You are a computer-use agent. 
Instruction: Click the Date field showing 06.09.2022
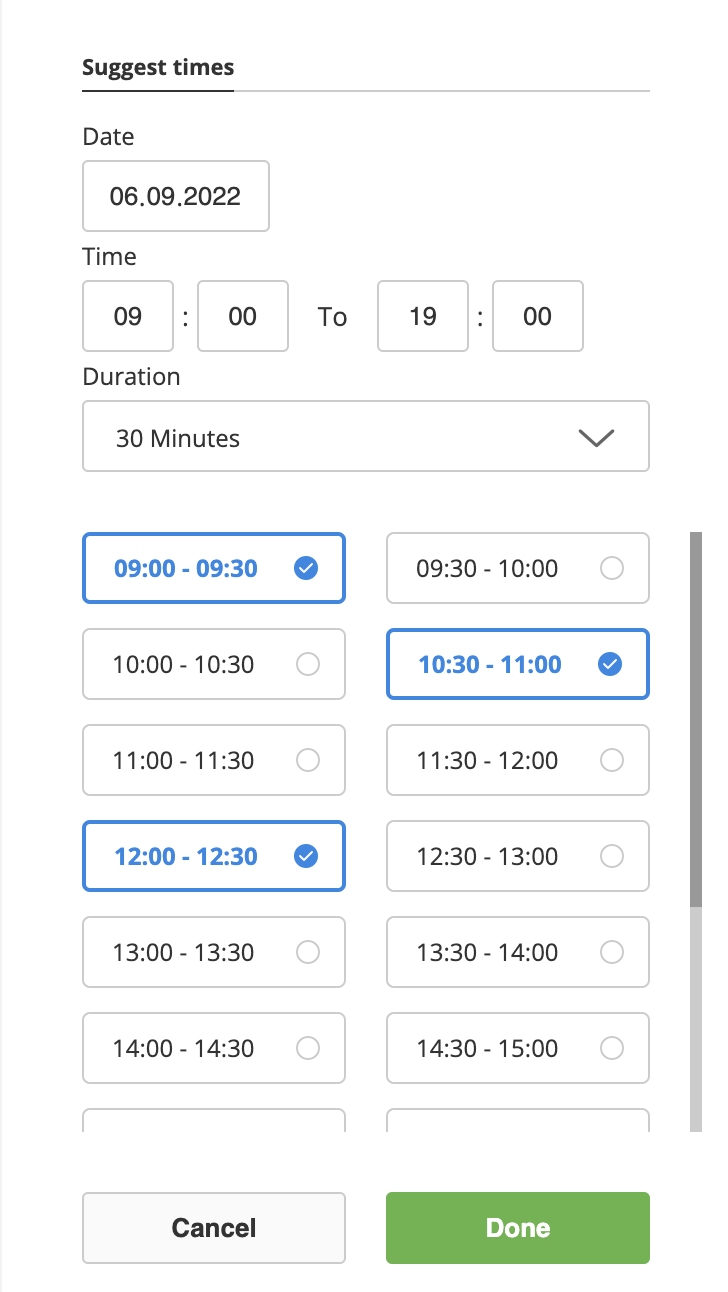176,196
